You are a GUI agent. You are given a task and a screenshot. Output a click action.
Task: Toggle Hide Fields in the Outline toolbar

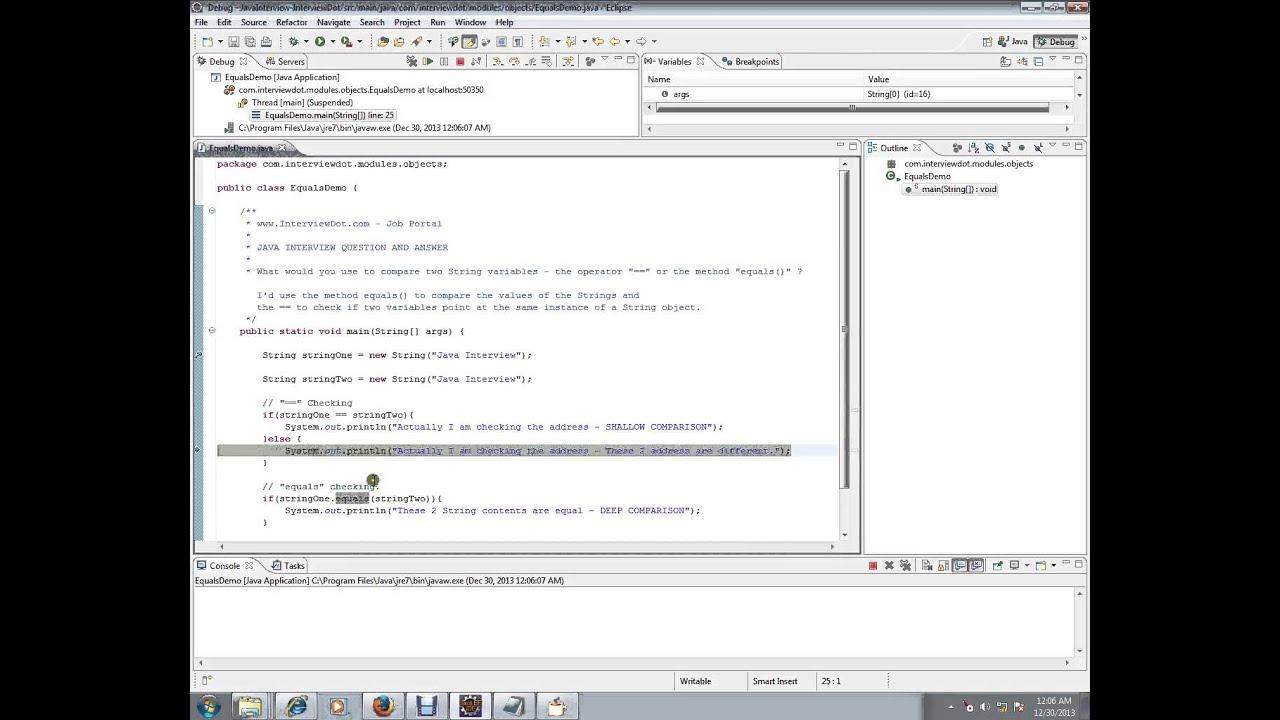coord(990,147)
